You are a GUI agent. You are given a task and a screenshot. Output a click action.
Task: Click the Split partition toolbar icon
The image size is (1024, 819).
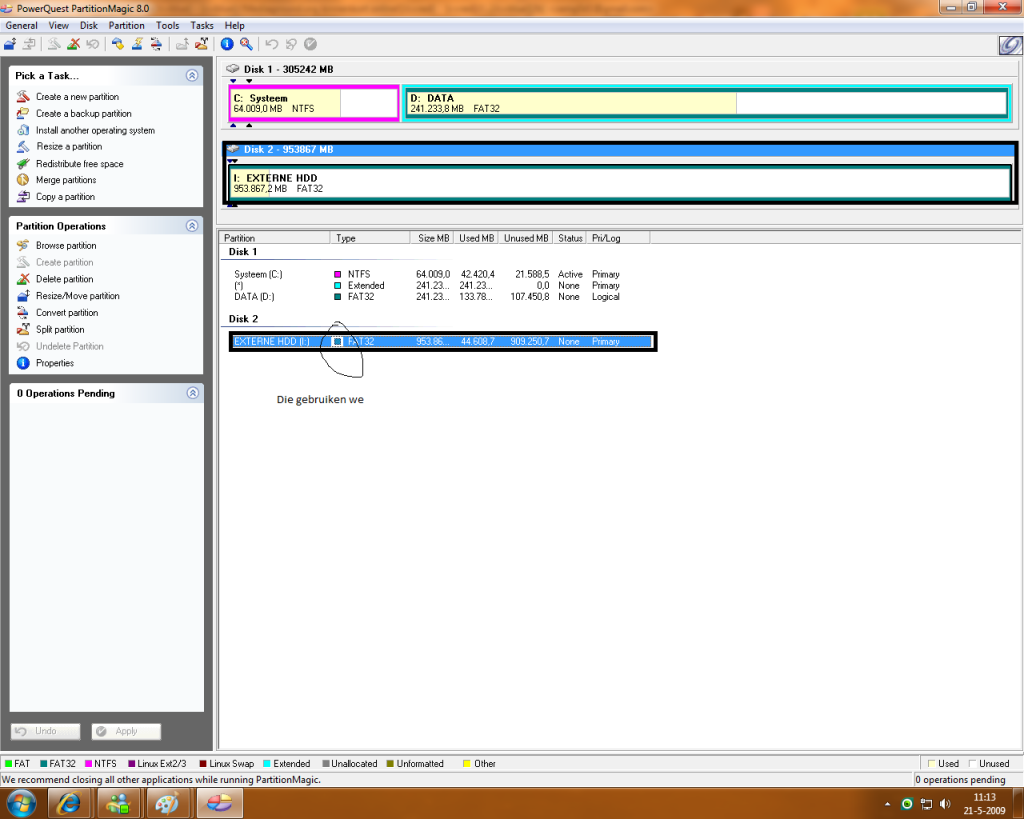(202, 44)
